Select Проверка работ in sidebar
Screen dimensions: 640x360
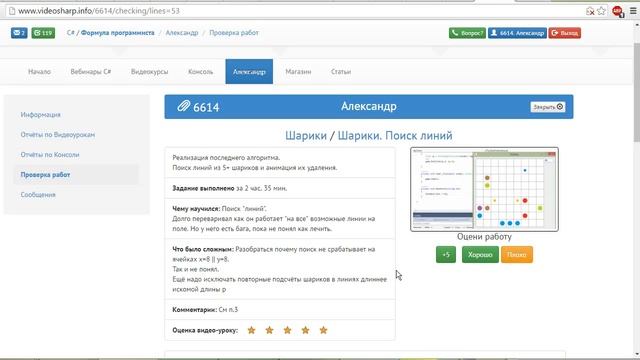(x=45, y=175)
